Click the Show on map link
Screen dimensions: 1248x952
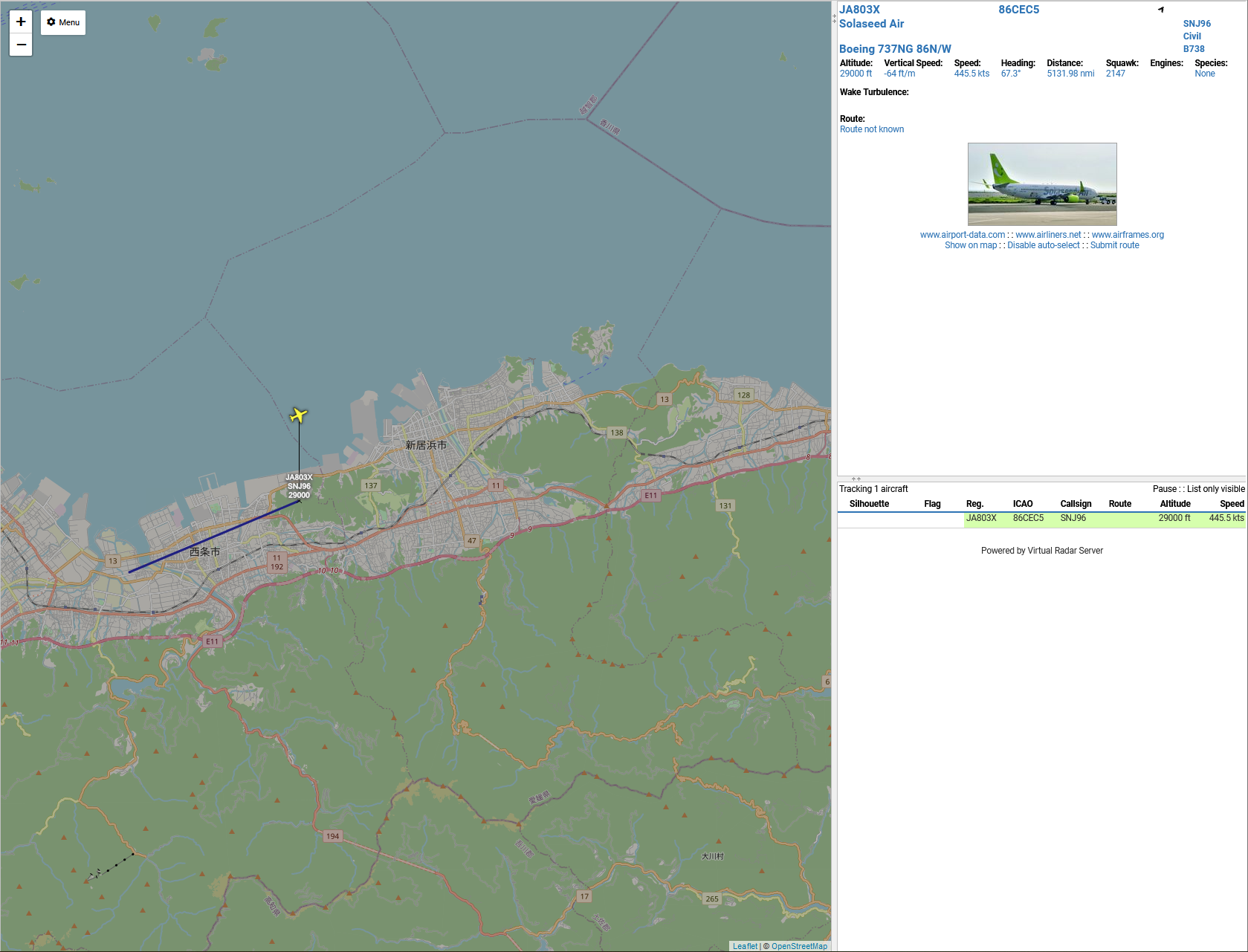pos(971,245)
